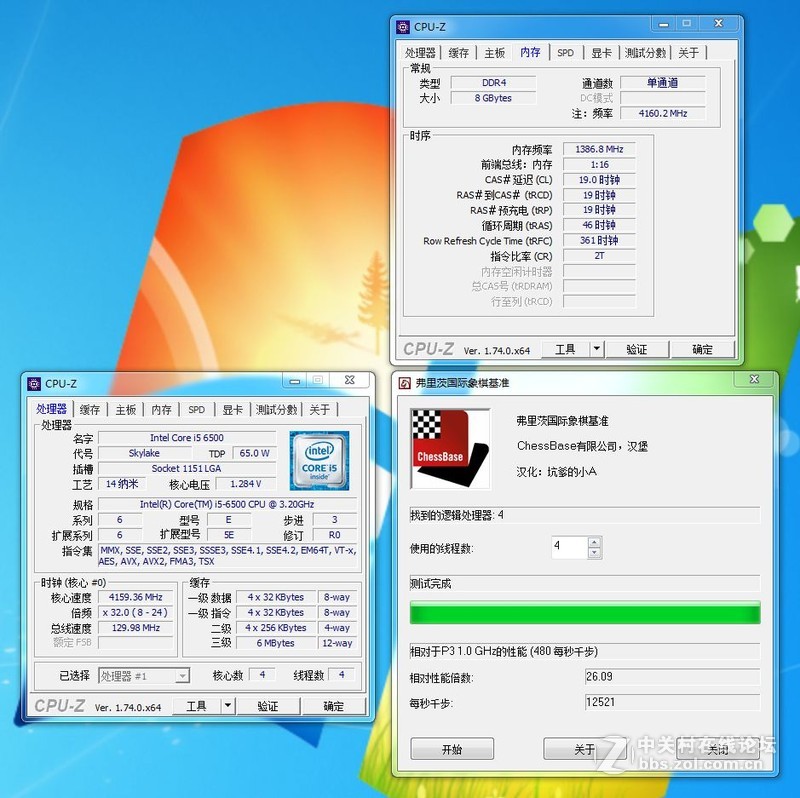800x798 pixels.
Task: Expand 工具 dropdown arrow in memory window
Action: click(597, 349)
